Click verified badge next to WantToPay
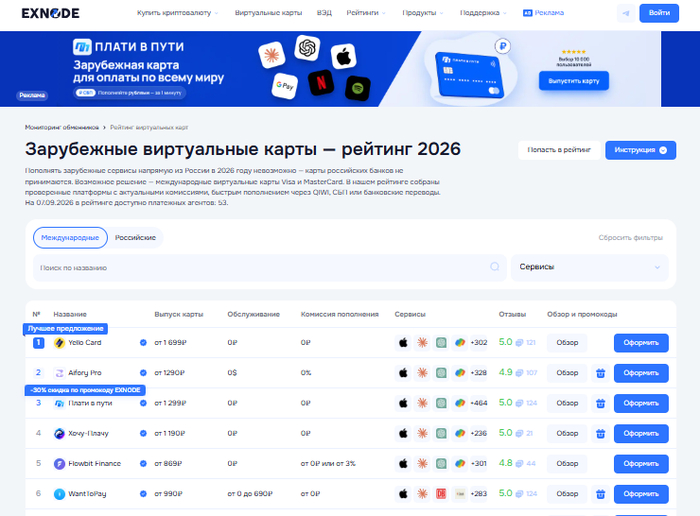Viewport: 700px width, 516px height. click(143, 494)
